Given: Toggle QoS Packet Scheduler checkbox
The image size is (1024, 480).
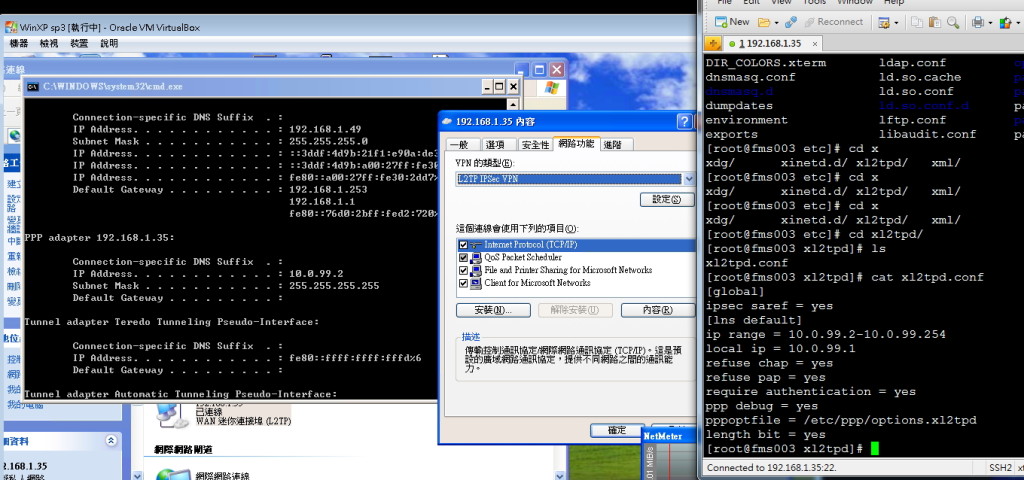Looking at the screenshot, I should (x=463, y=257).
